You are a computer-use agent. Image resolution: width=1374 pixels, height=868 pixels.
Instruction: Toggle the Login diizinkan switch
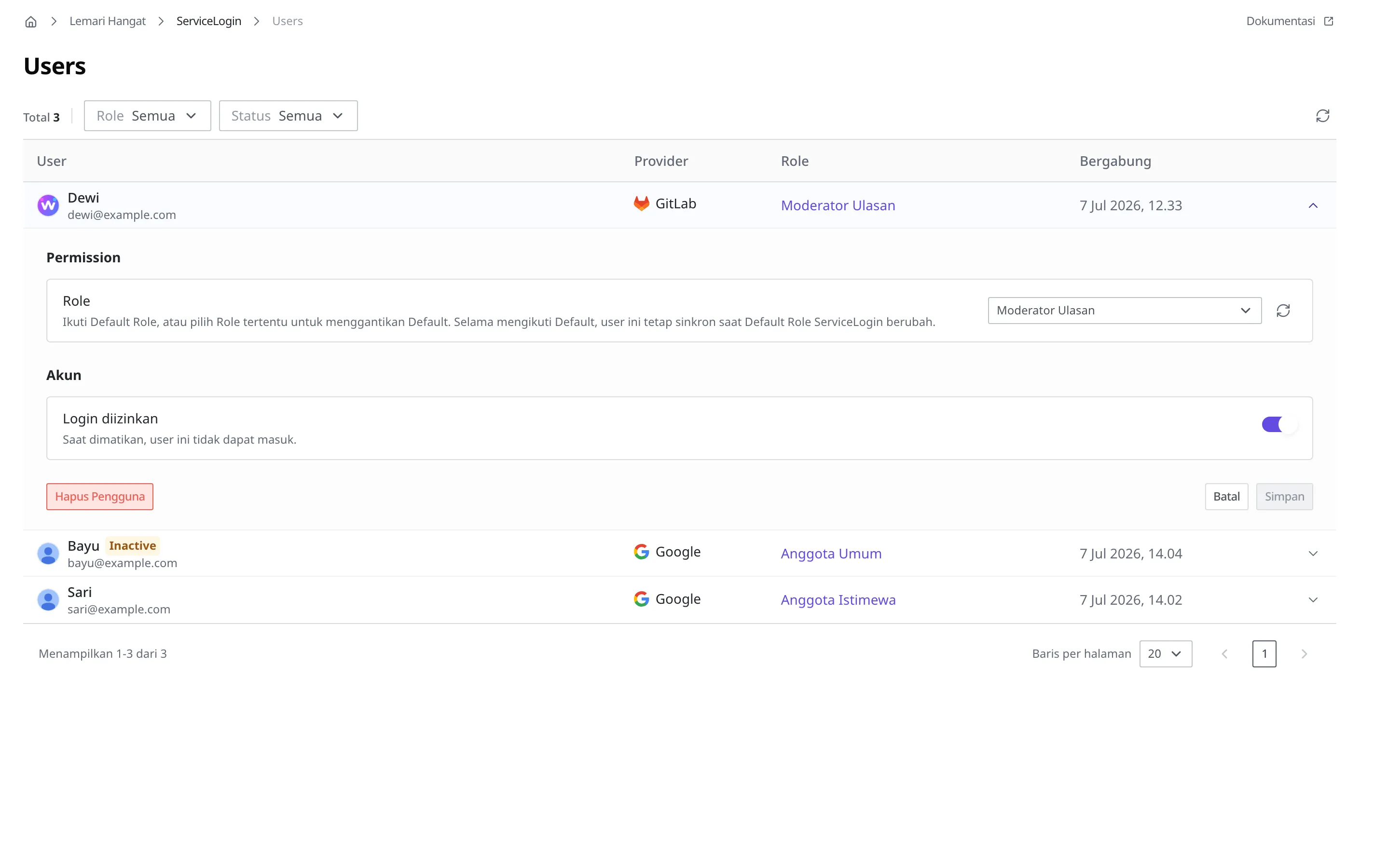pos(1279,424)
